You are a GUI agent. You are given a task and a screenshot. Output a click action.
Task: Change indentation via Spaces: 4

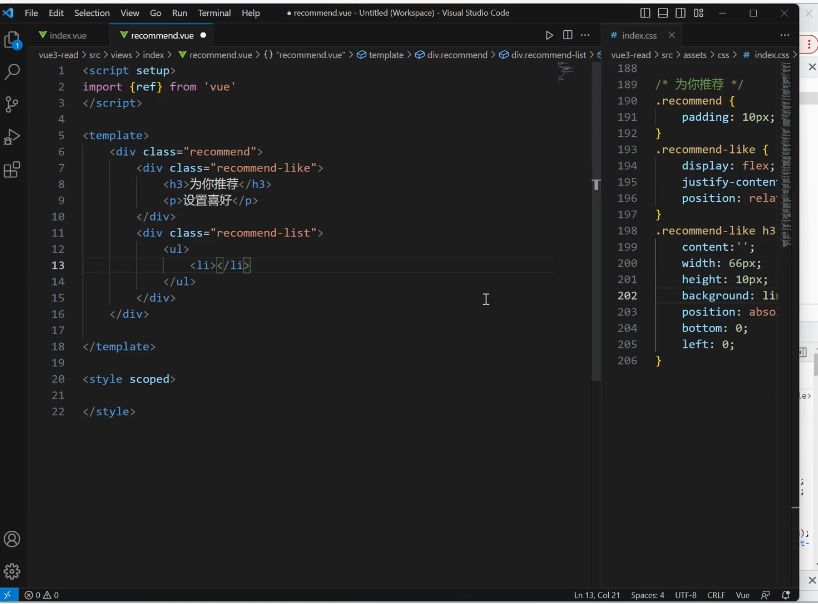click(647, 595)
